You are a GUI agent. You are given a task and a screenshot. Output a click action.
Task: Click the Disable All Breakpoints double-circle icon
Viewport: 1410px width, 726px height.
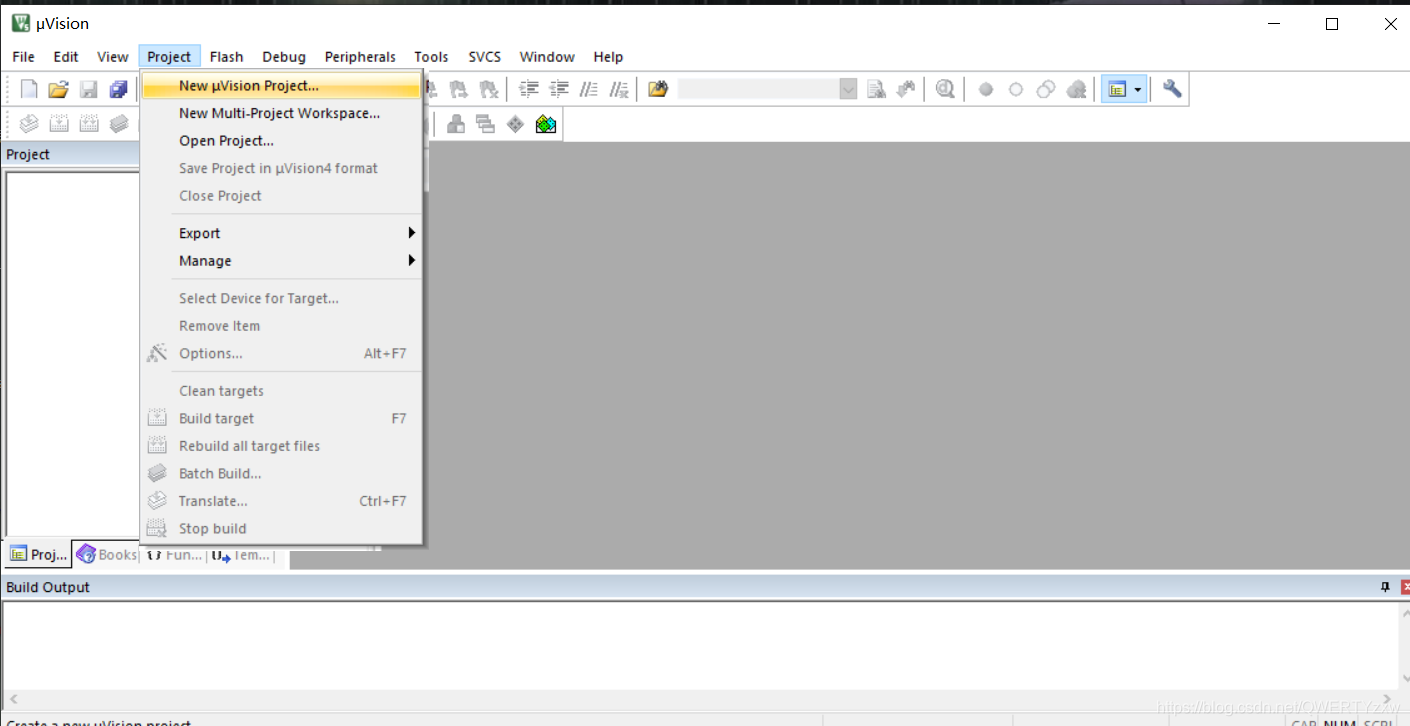tap(1046, 89)
